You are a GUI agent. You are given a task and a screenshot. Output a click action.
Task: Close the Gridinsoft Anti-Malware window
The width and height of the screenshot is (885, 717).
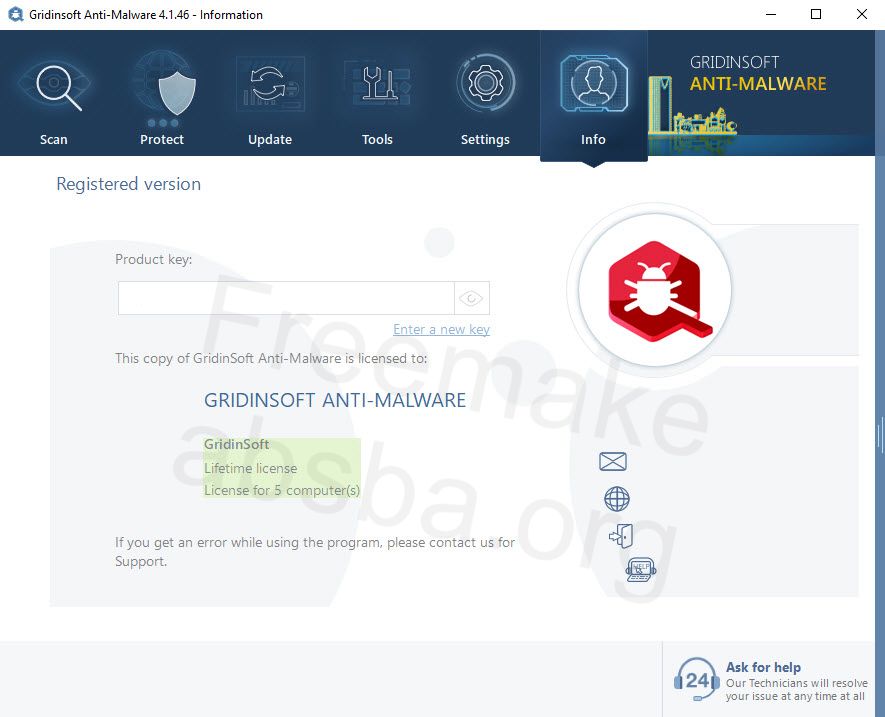point(862,15)
